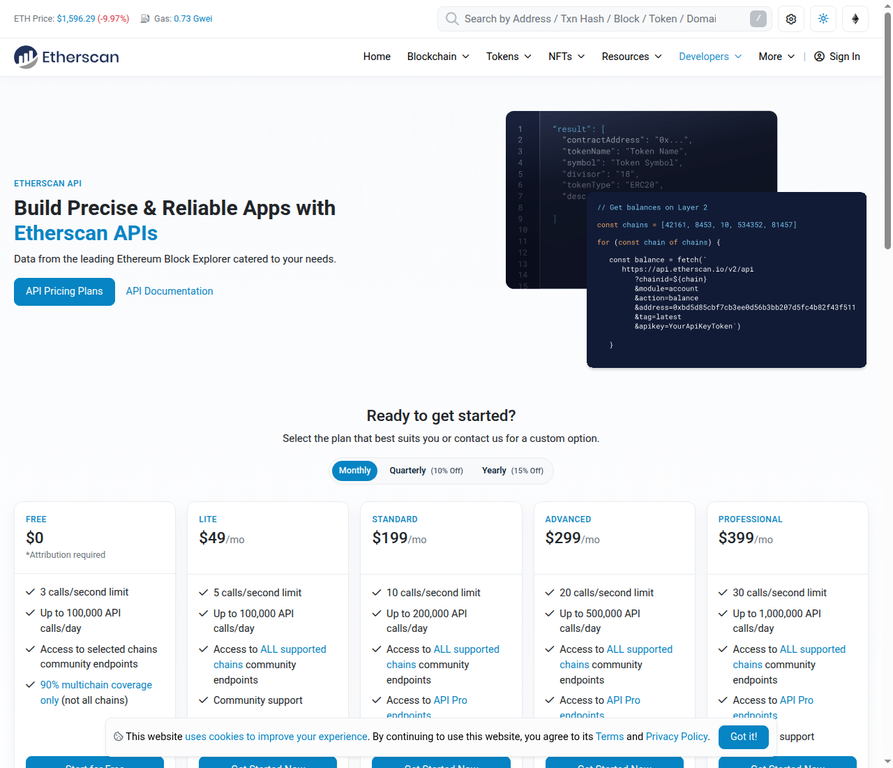Expand the Resources menu
The width and height of the screenshot is (893, 768).
point(632,56)
